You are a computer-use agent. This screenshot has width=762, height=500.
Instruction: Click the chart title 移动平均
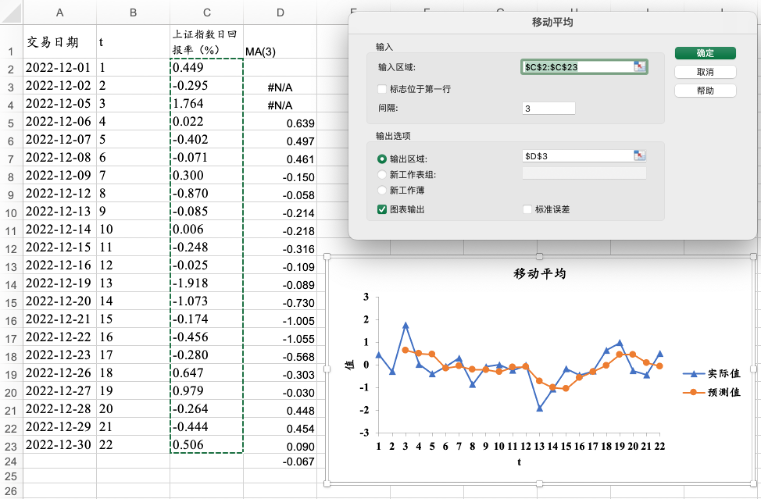541,273
